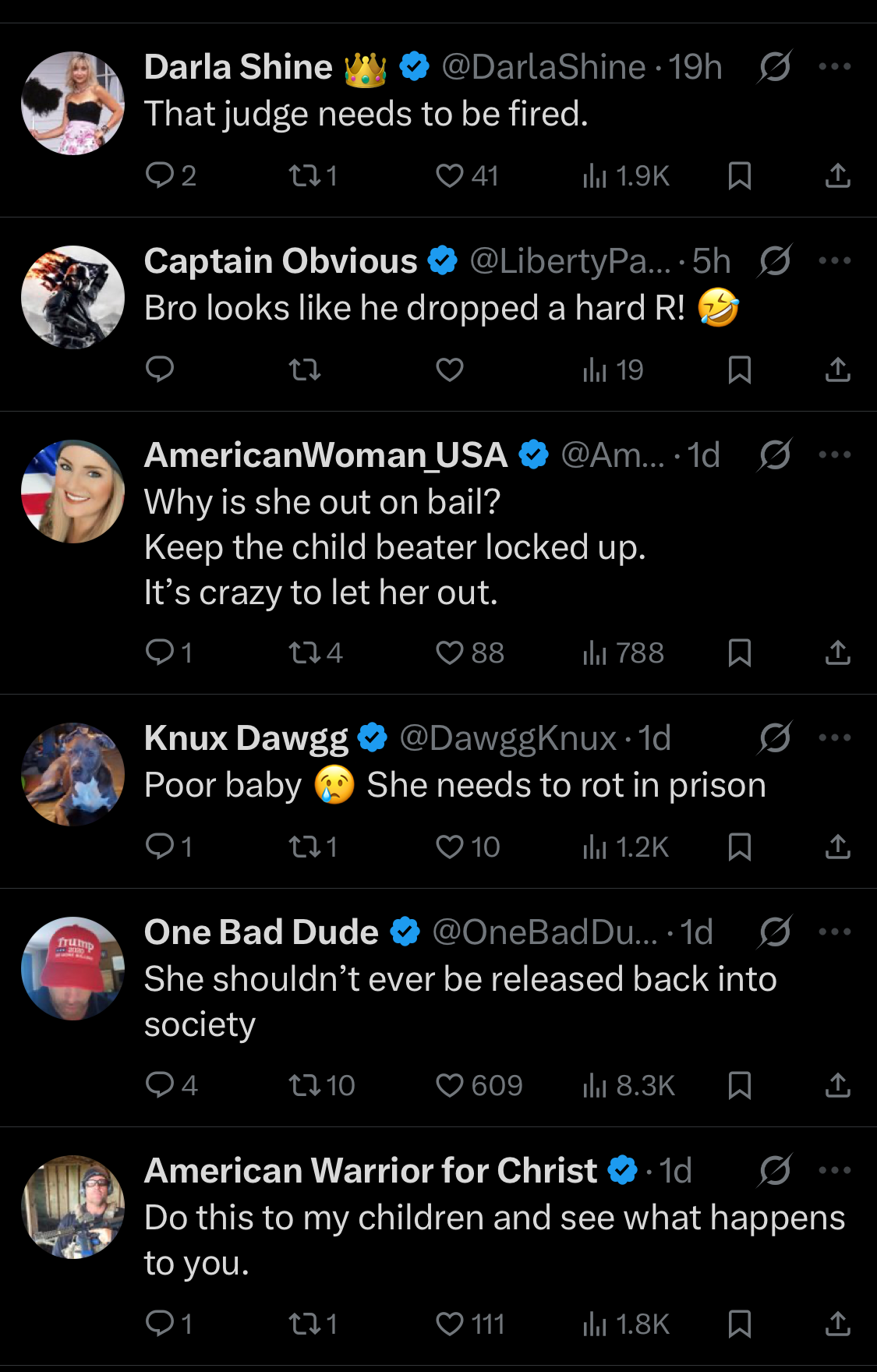This screenshot has height=1372, width=877.
Task: Reply to AmericanWoman_USA's post
Action: pyautogui.click(x=160, y=652)
